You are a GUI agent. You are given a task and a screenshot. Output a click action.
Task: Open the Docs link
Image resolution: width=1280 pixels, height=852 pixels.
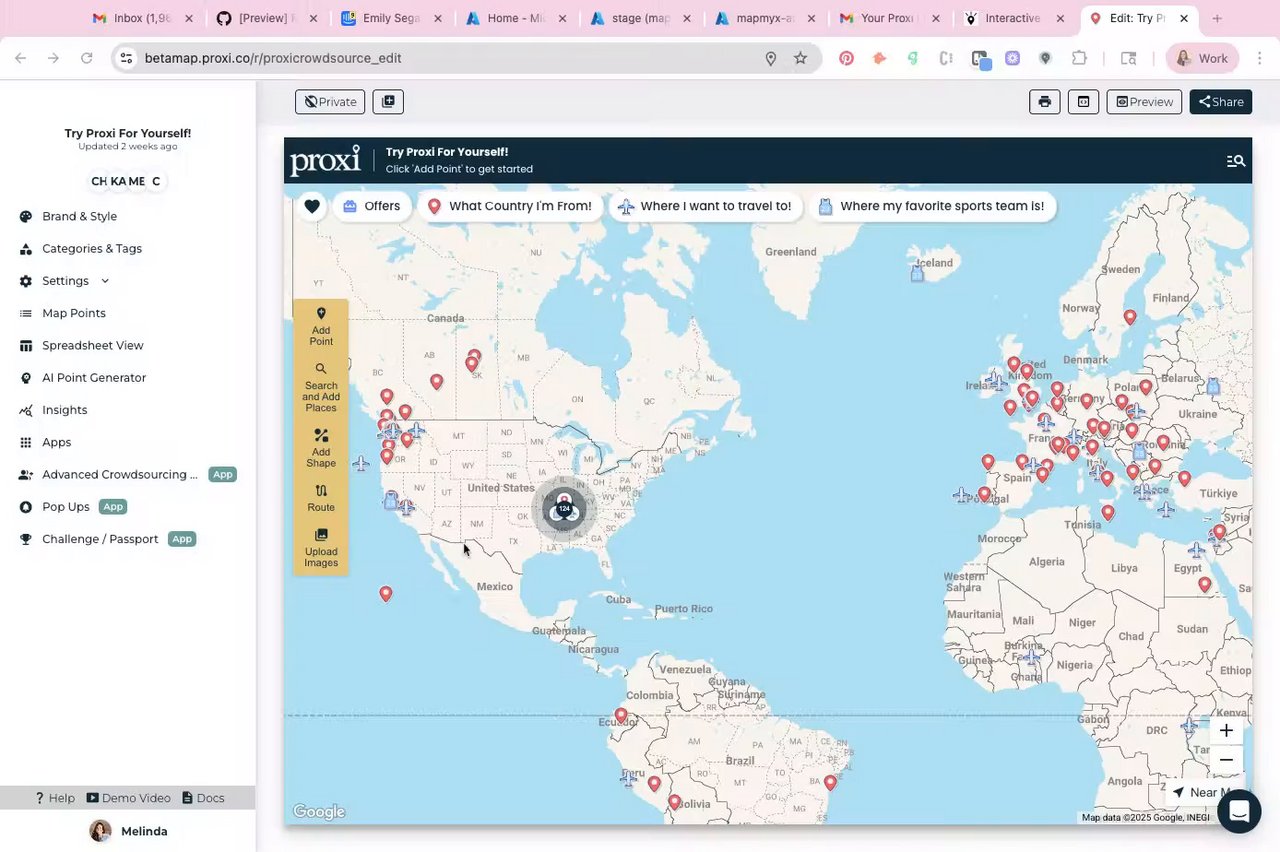[203, 798]
